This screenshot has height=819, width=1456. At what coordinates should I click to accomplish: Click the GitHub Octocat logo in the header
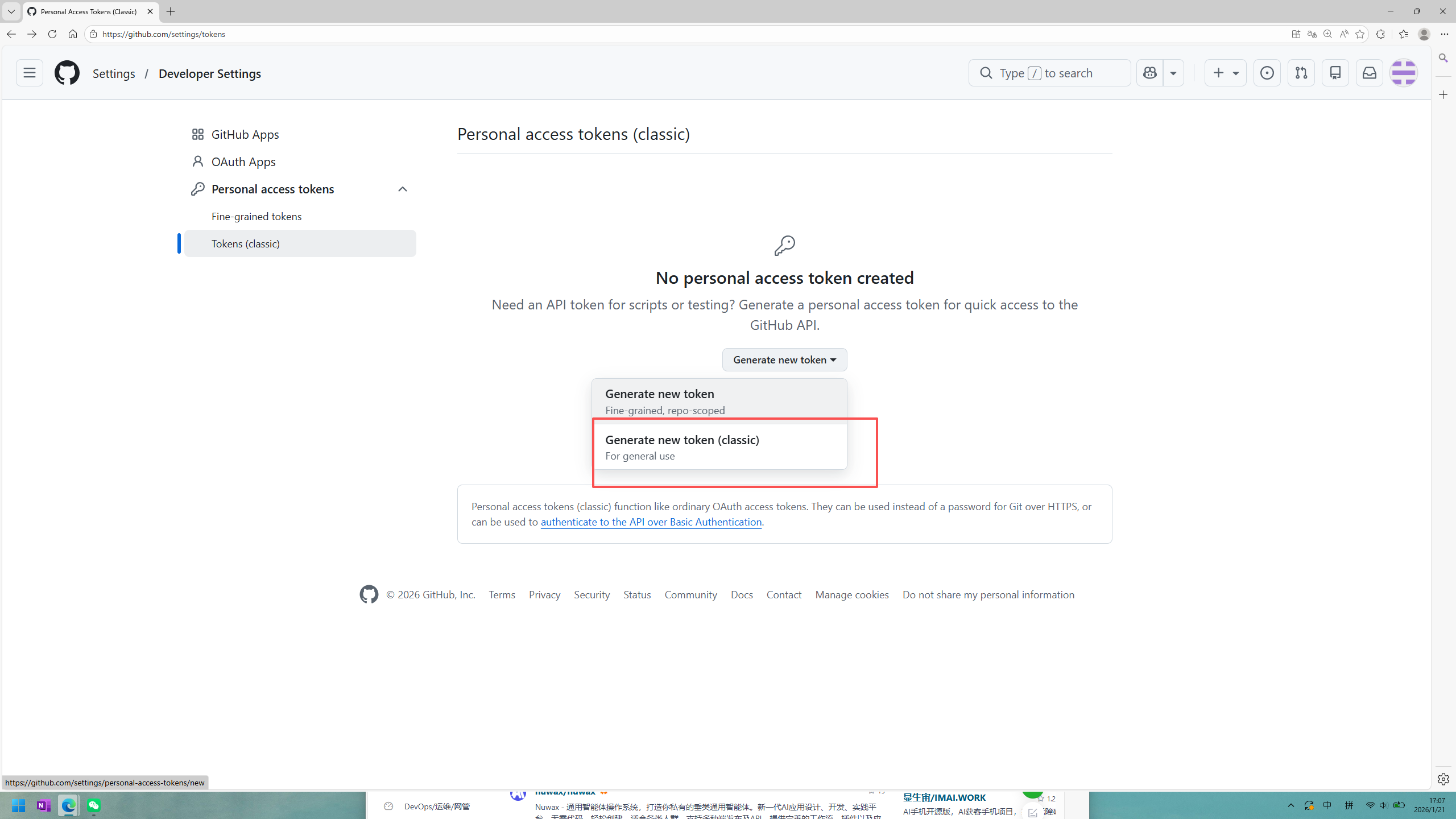click(67, 73)
